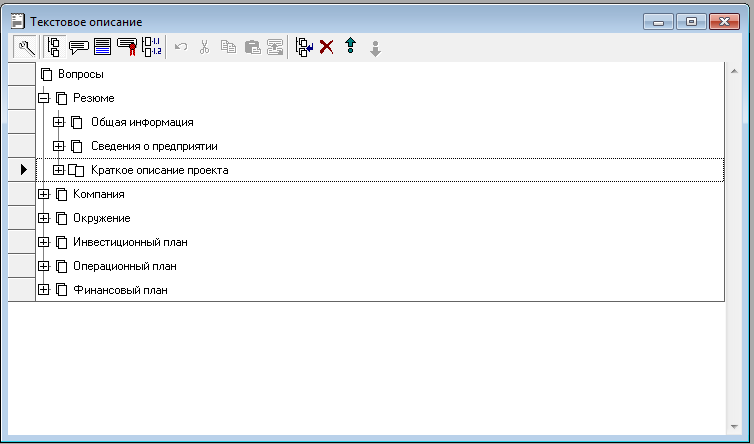Screen dimensions: 754x444
Task: Click the scrollbar up arrow
Action: (734, 71)
